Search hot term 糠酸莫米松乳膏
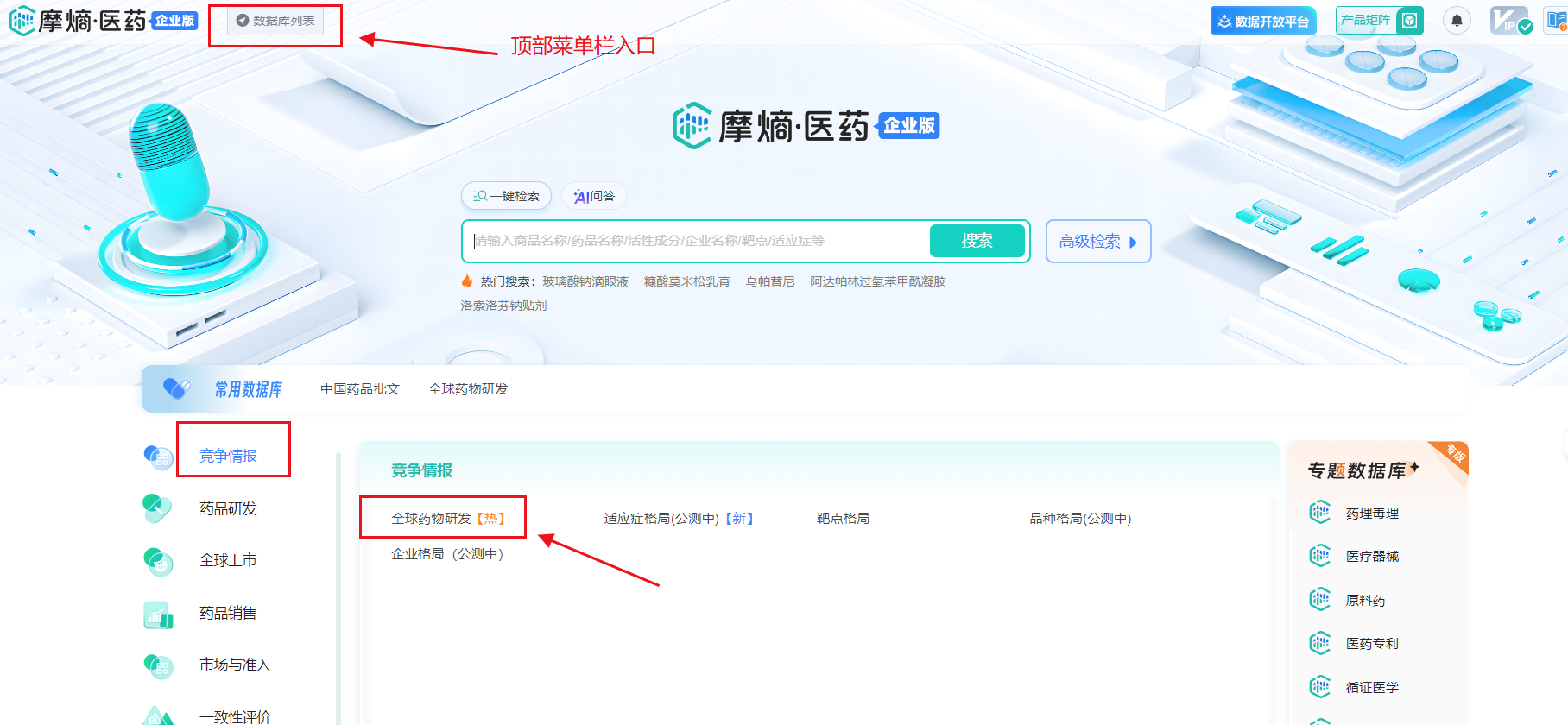The width and height of the screenshot is (1568, 725). coord(687,281)
